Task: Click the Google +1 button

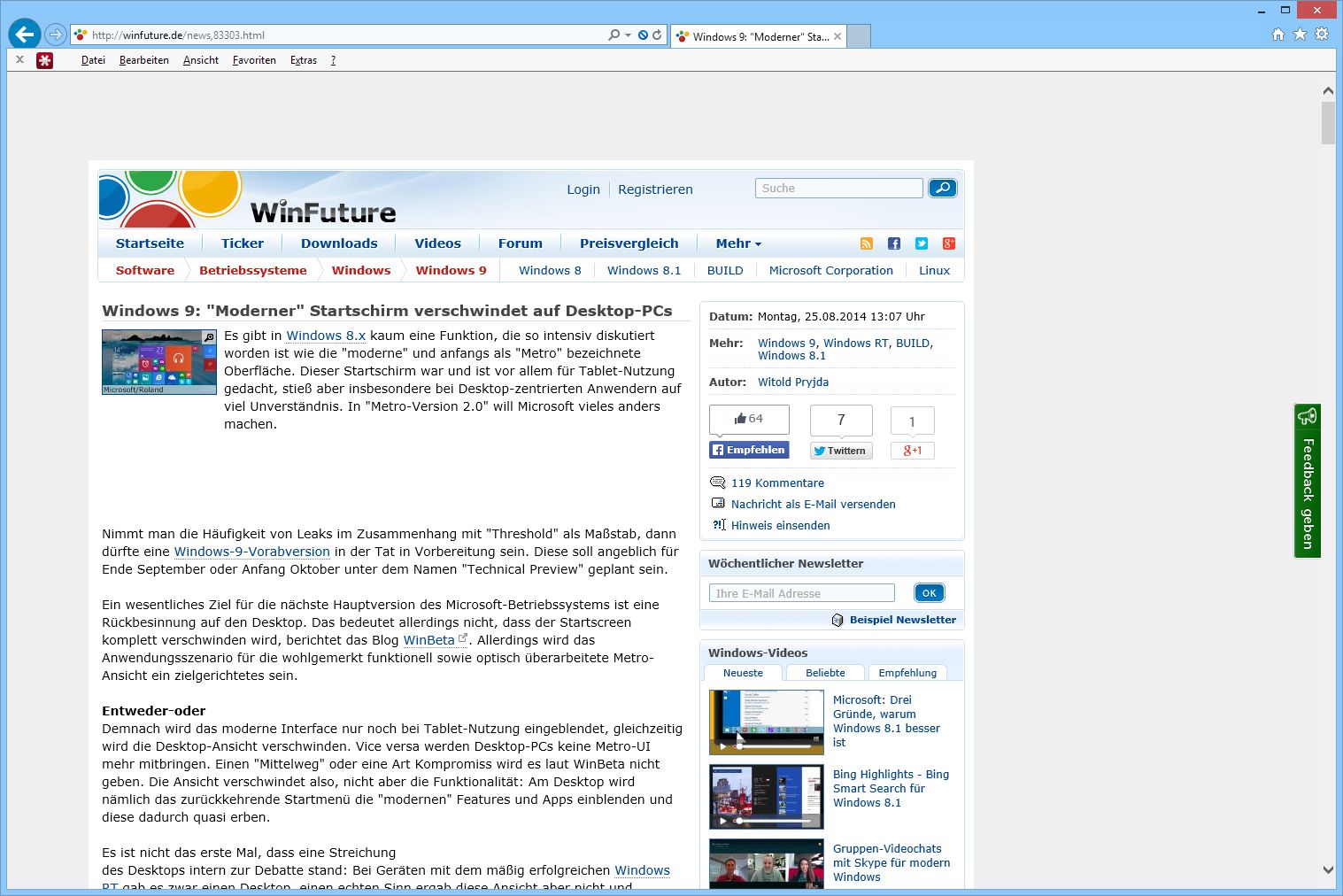Action: [912, 451]
